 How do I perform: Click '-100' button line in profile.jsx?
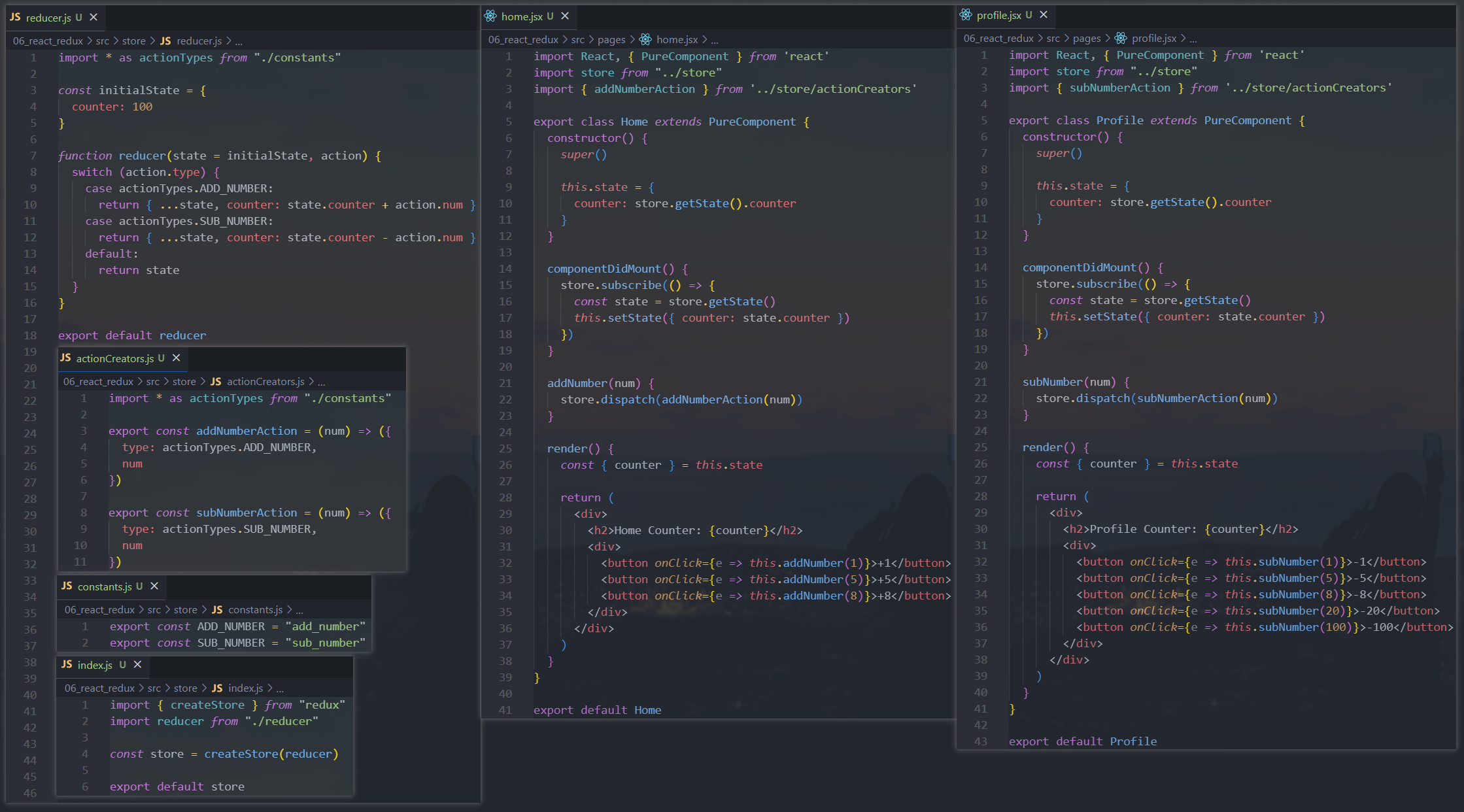coord(1265,627)
